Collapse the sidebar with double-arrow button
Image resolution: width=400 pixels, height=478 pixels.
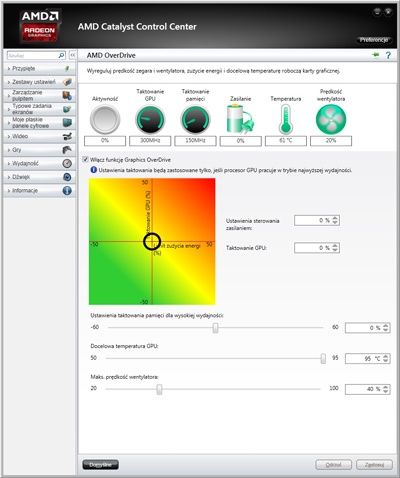pos(73,55)
